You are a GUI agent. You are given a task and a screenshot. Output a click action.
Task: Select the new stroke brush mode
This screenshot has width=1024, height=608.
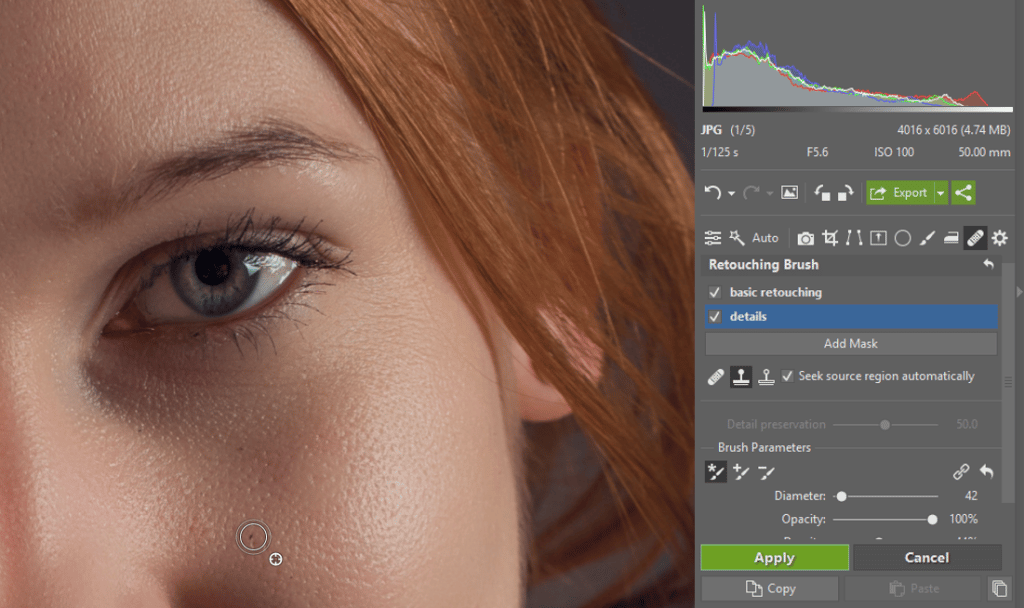[716, 472]
